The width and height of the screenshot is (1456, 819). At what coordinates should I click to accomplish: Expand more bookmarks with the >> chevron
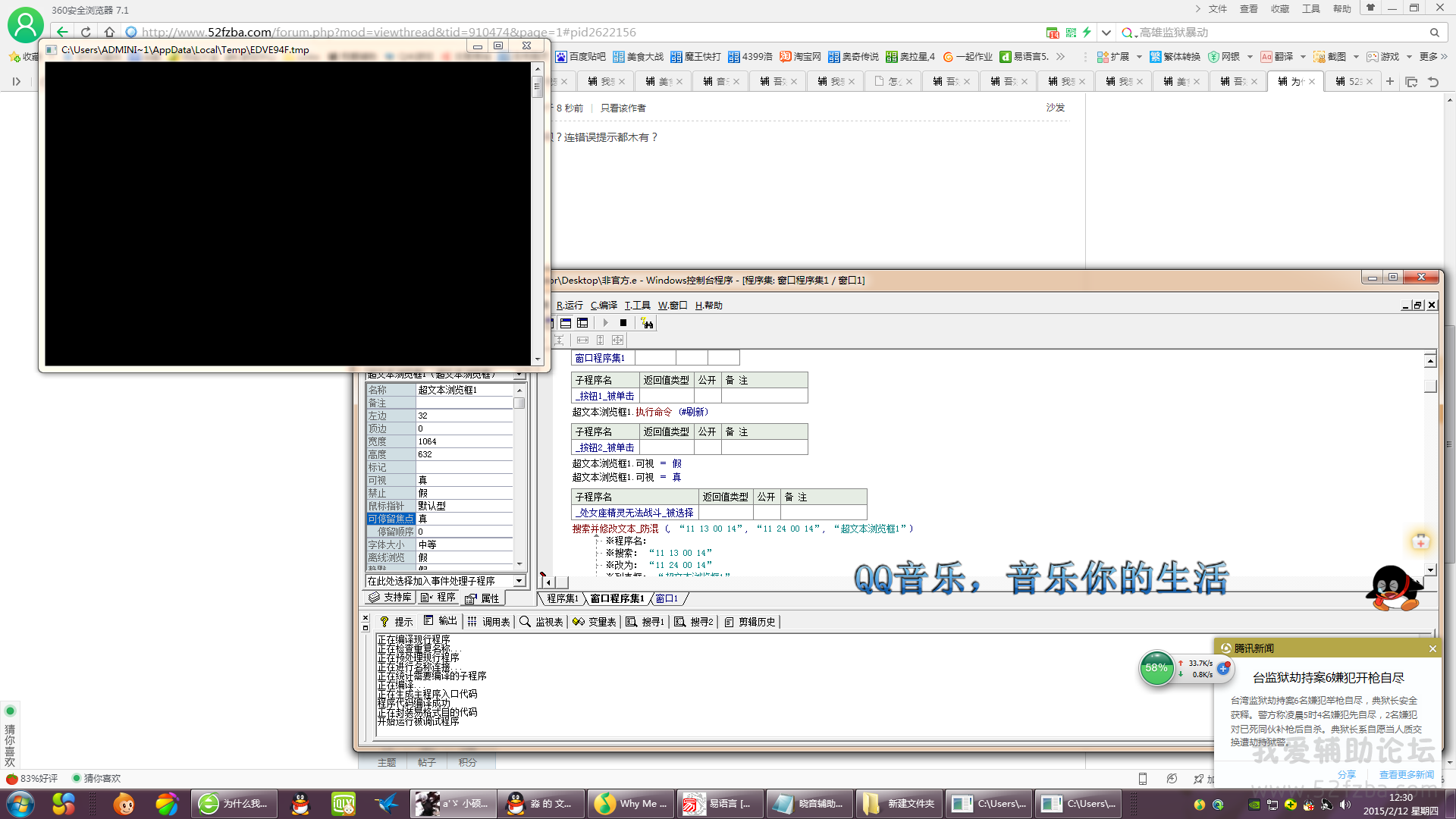1060,57
